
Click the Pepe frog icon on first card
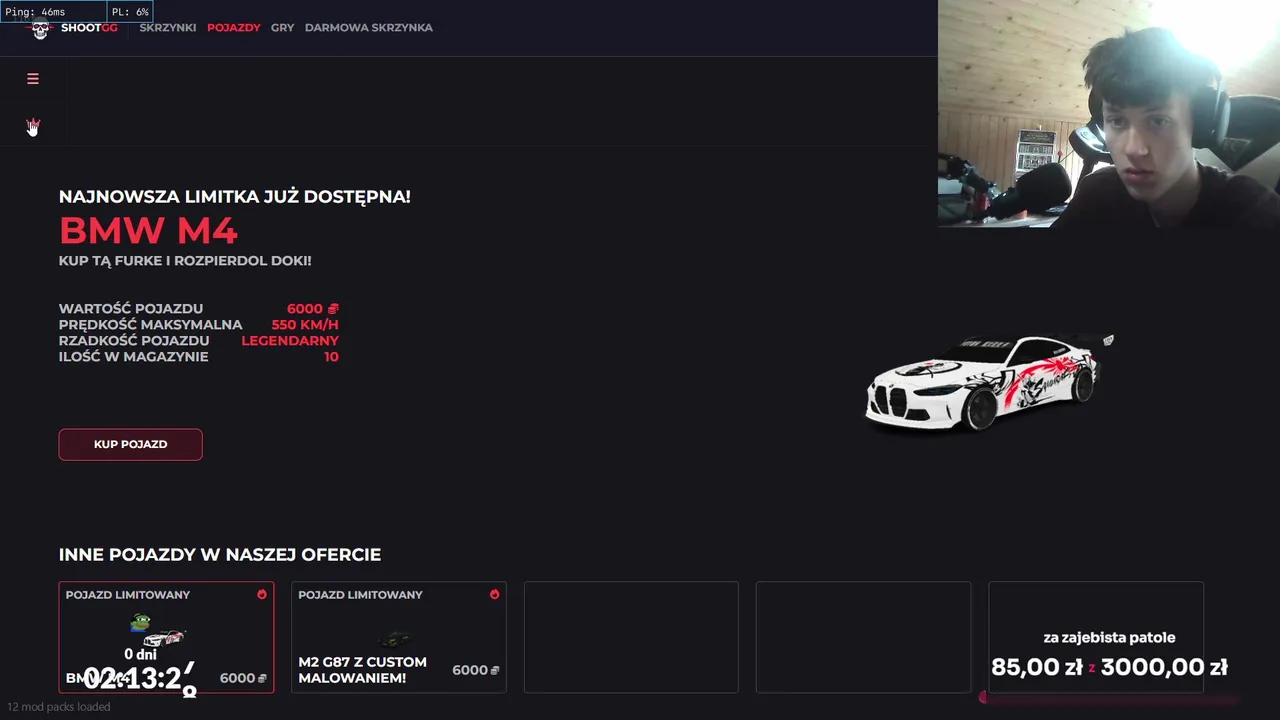[141, 623]
